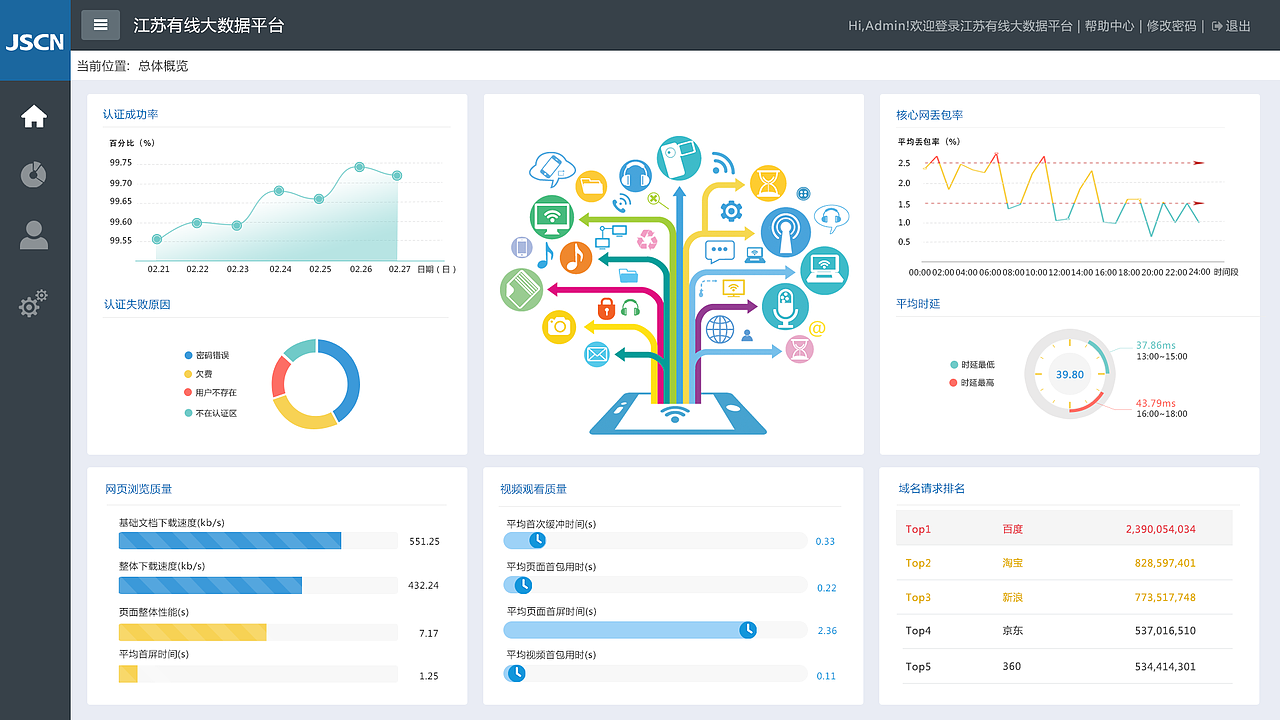Click the yellow folder circle icon
Image resolution: width=1280 pixels, height=720 pixels.
[x=592, y=185]
